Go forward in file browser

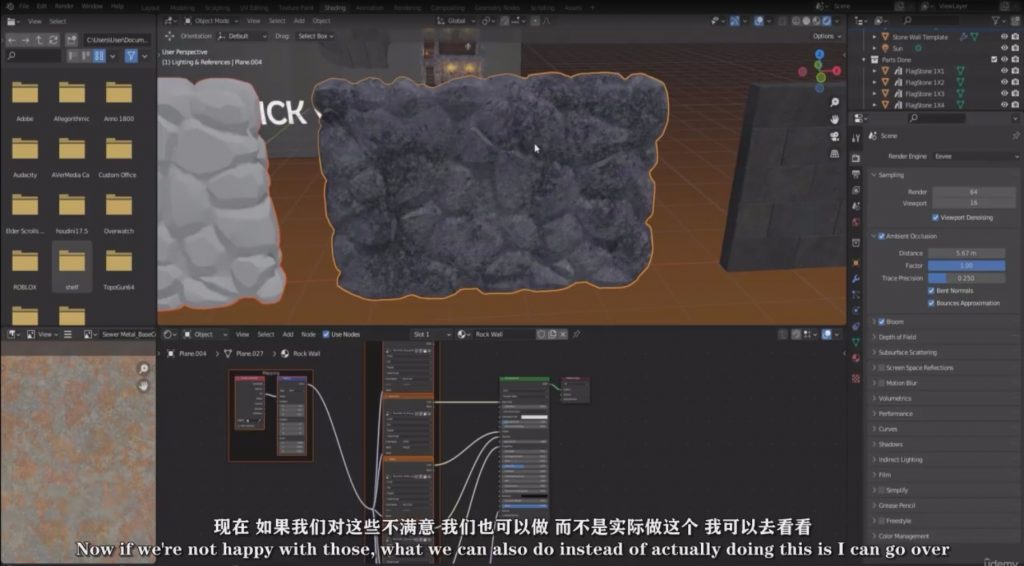25,40
